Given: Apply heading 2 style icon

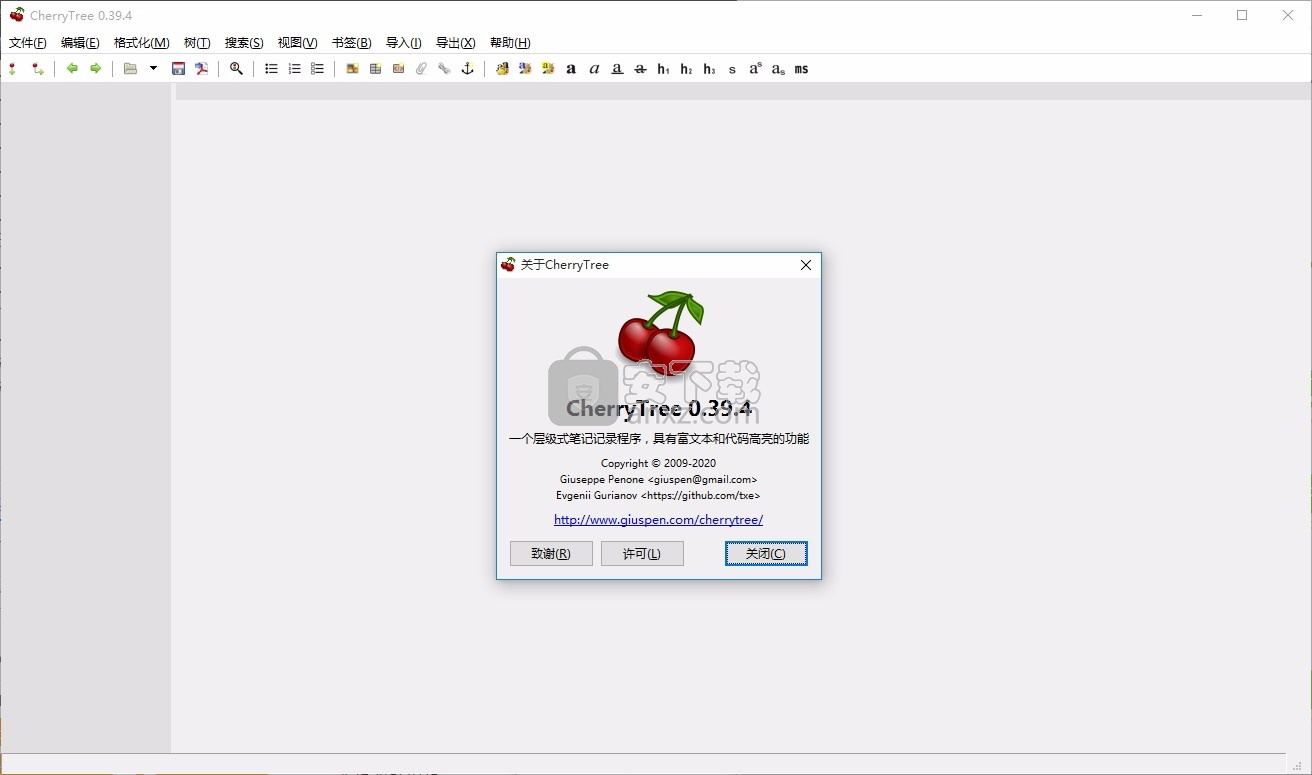Looking at the screenshot, I should (x=686, y=69).
